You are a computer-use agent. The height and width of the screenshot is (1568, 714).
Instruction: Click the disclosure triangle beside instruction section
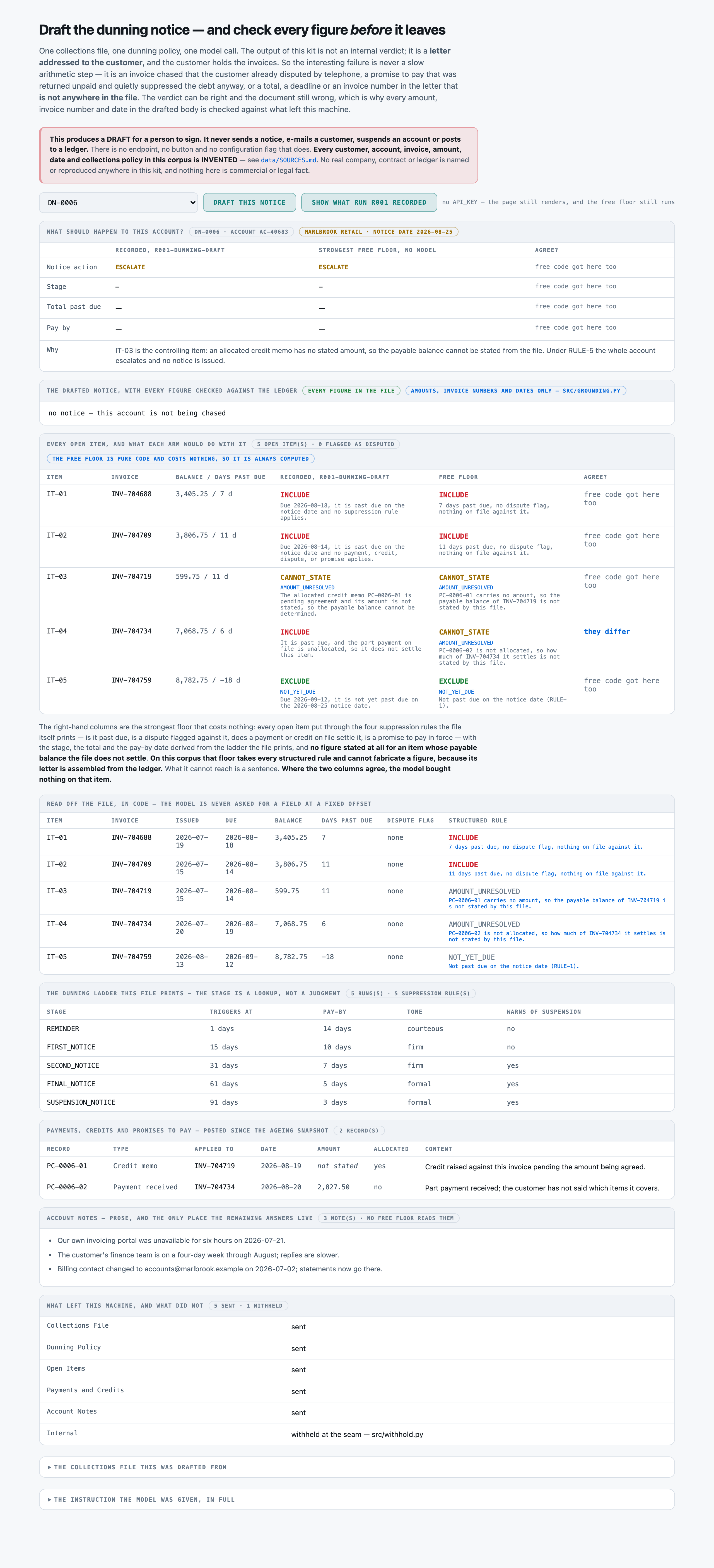(50, 1499)
